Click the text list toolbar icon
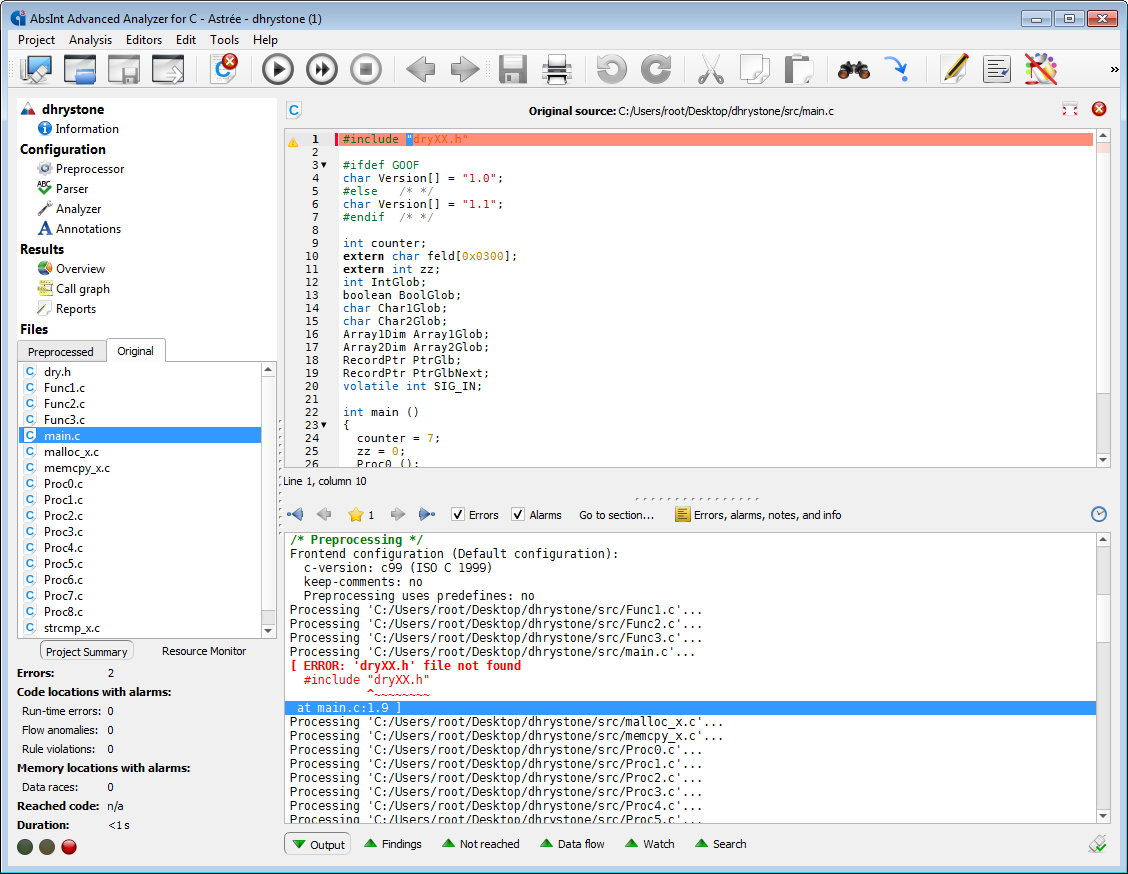This screenshot has width=1128, height=874. [x=997, y=70]
